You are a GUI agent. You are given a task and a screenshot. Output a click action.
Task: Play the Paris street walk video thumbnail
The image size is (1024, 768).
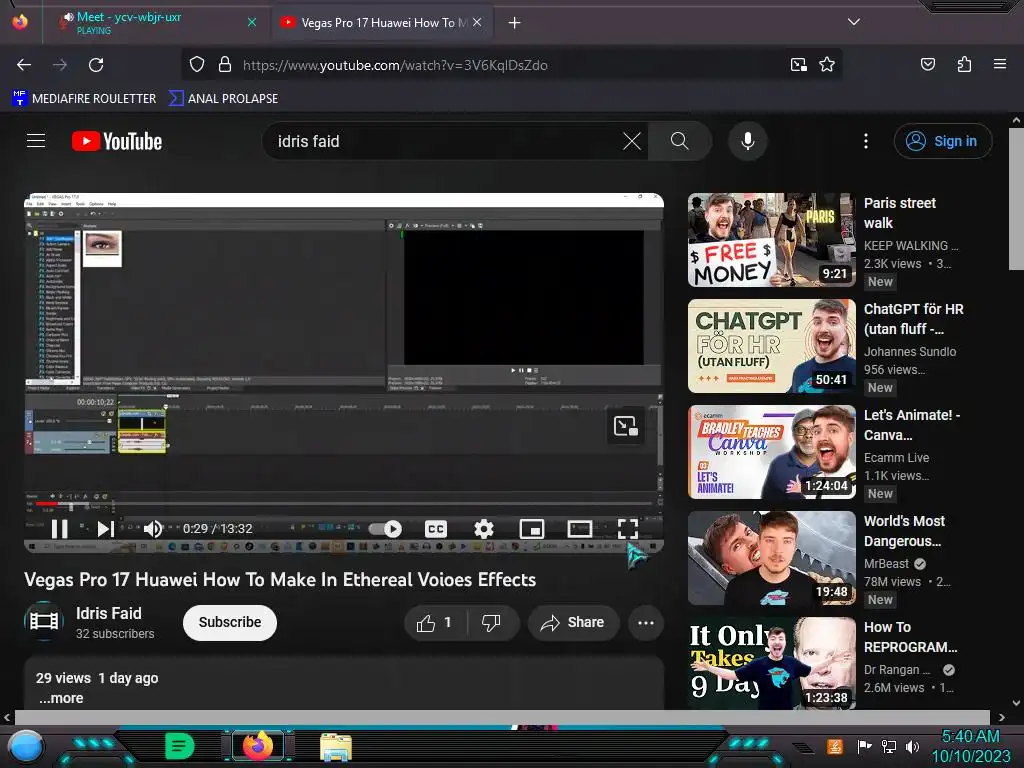(x=771, y=240)
